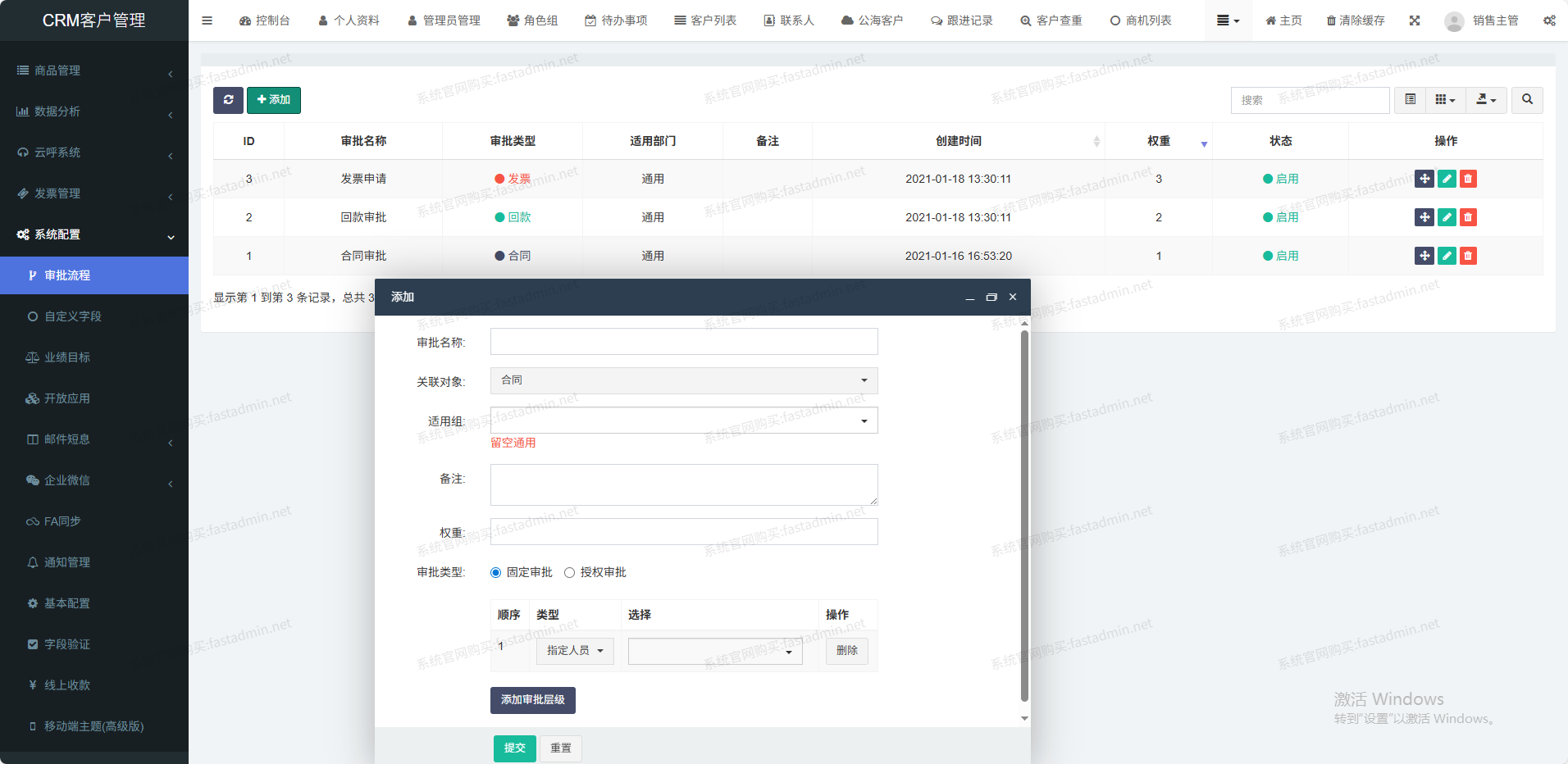Click the refresh icon button in table toolbar
The image size is (1568, 764).
228,100
